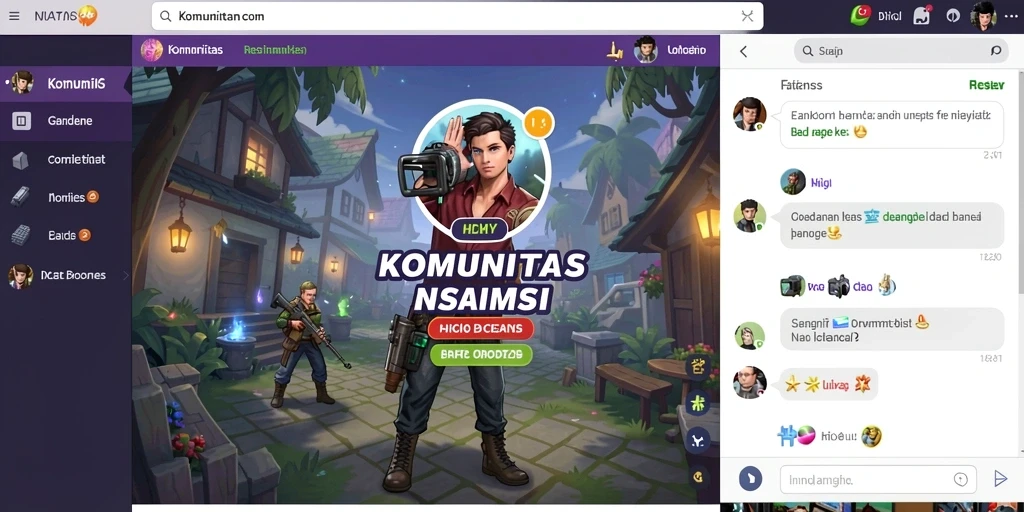Click the yellow trophy icon in header
The image size is (1024, 512).
(615, 50)
